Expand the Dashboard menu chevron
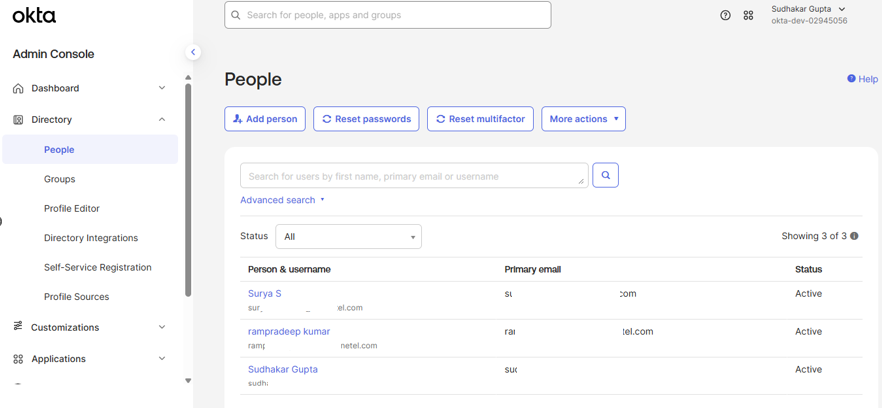The height and width of the screenshot is (408, 882). [162, 88]
